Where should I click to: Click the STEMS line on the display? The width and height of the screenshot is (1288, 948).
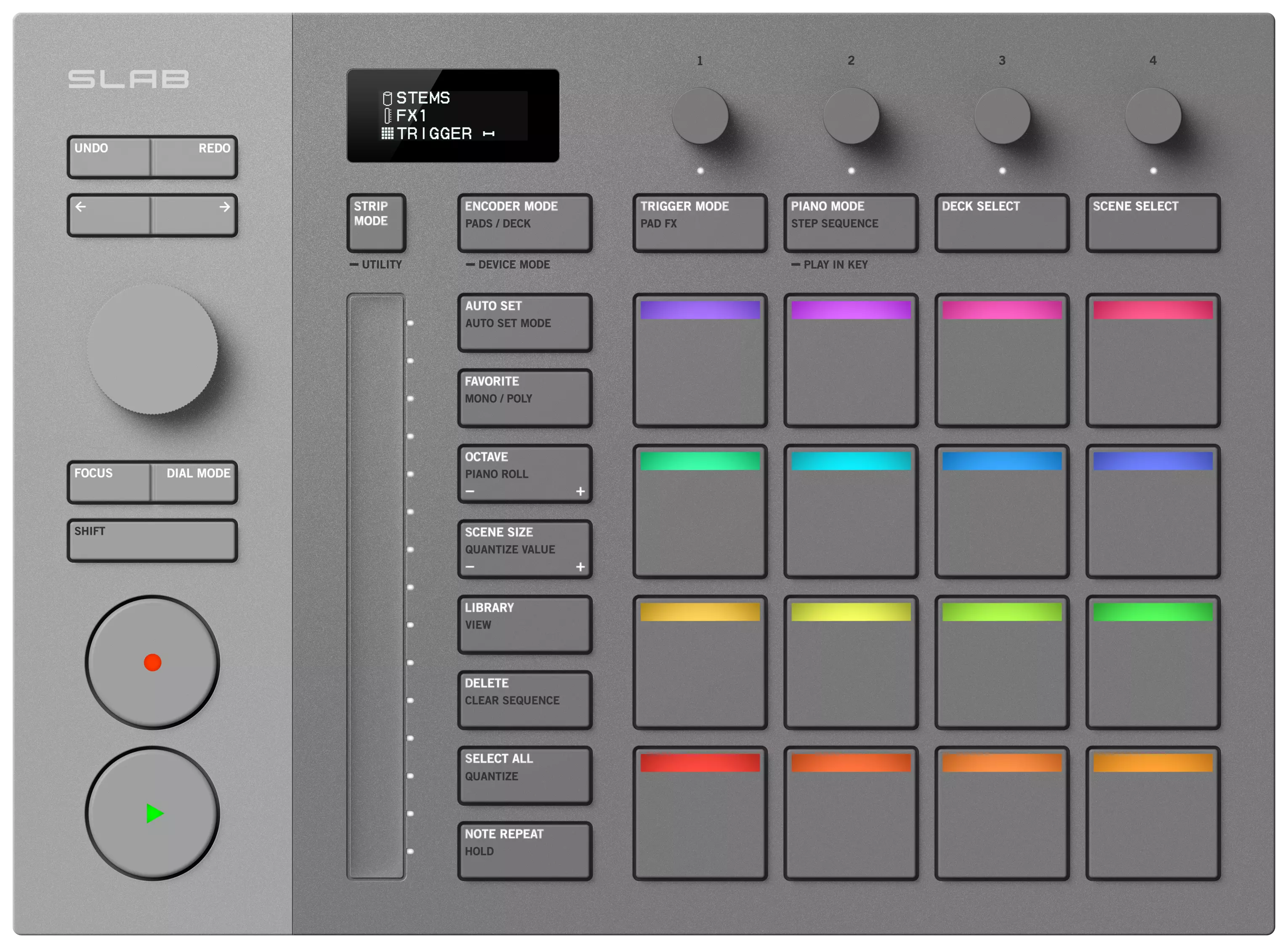pyautogui.click(x=417, y=98)
